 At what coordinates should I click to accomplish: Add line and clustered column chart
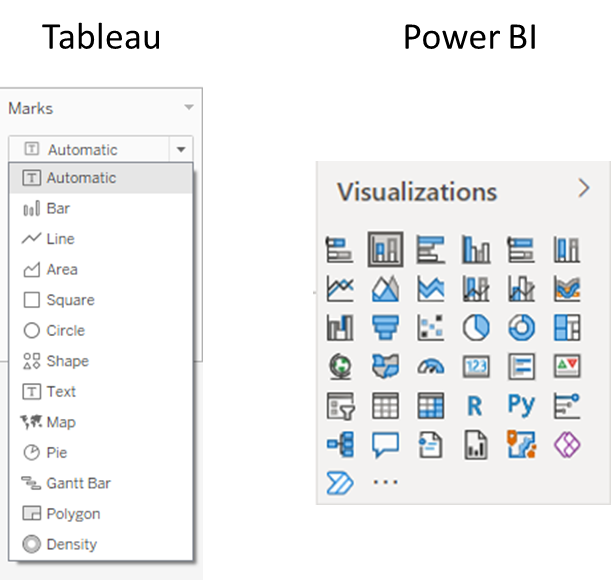point(521,288)
